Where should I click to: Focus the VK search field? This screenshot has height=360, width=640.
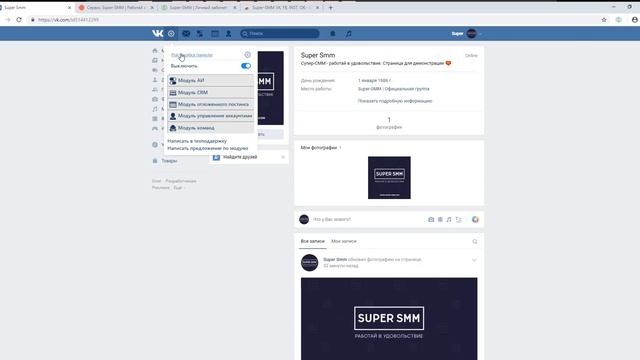tap(280, 33)
